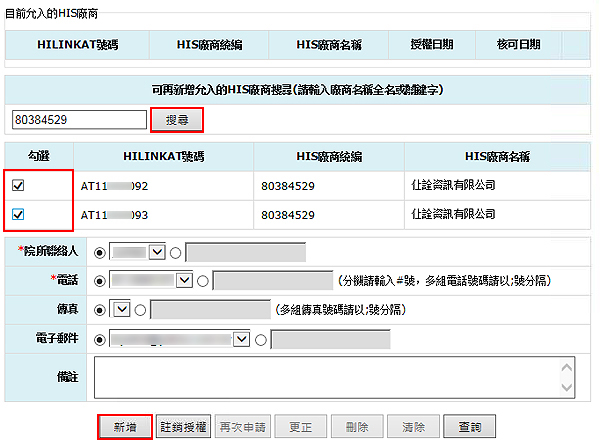
Task: Click the 備註 box scroll-down arrow
Action: click(x=568, y=388)
